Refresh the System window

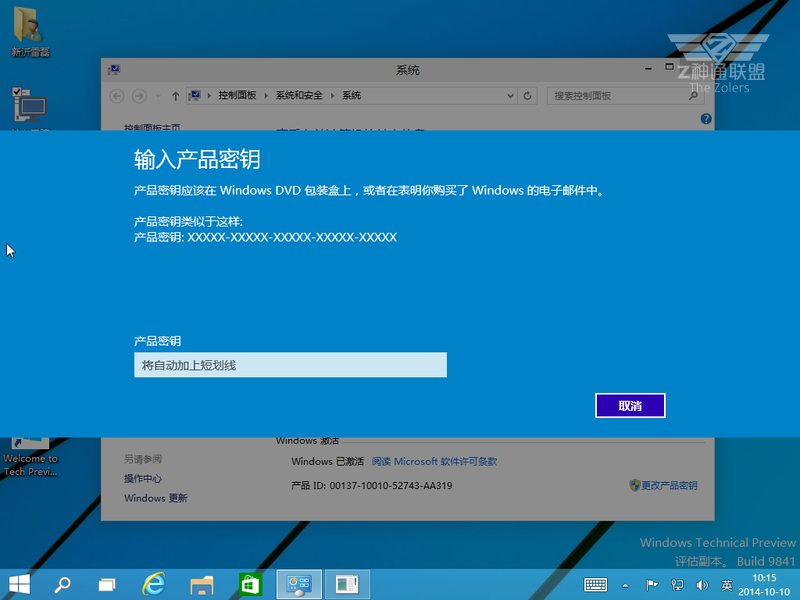tap(528, 96)
